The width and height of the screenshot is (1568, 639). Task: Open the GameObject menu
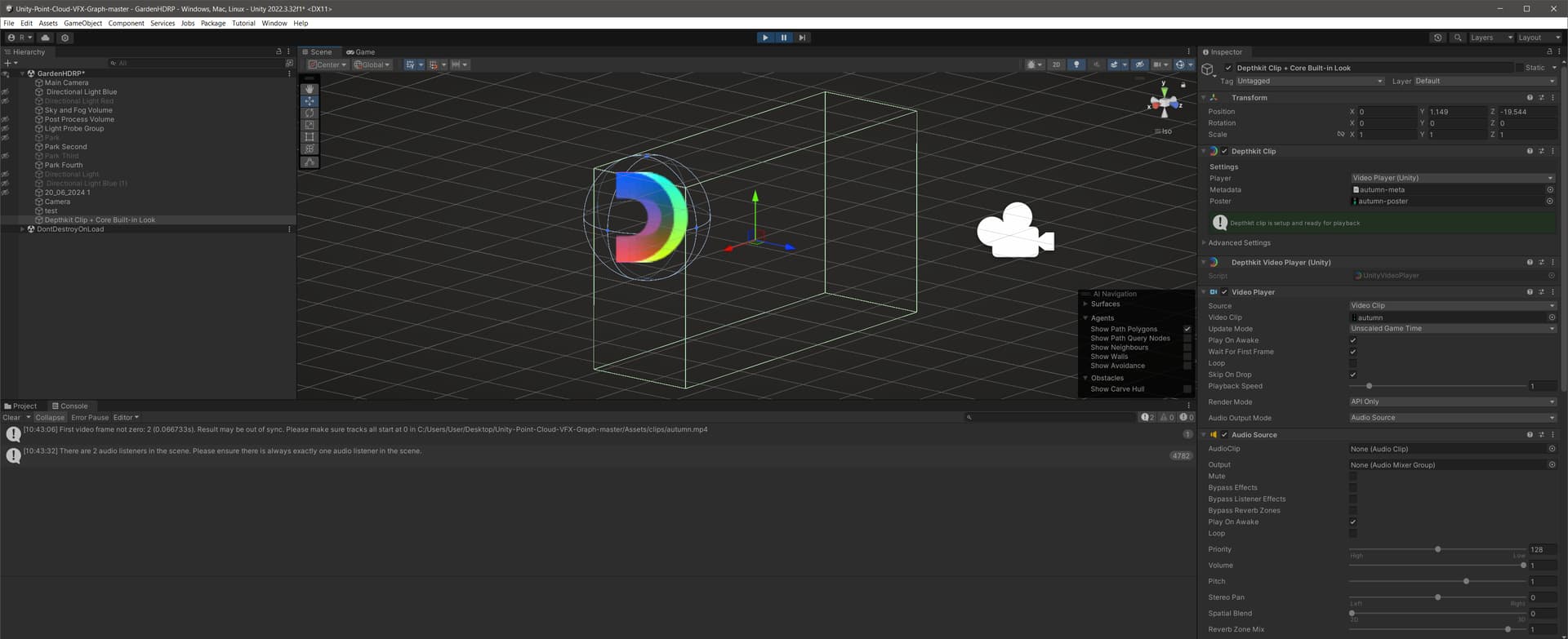tap(82, 23)
